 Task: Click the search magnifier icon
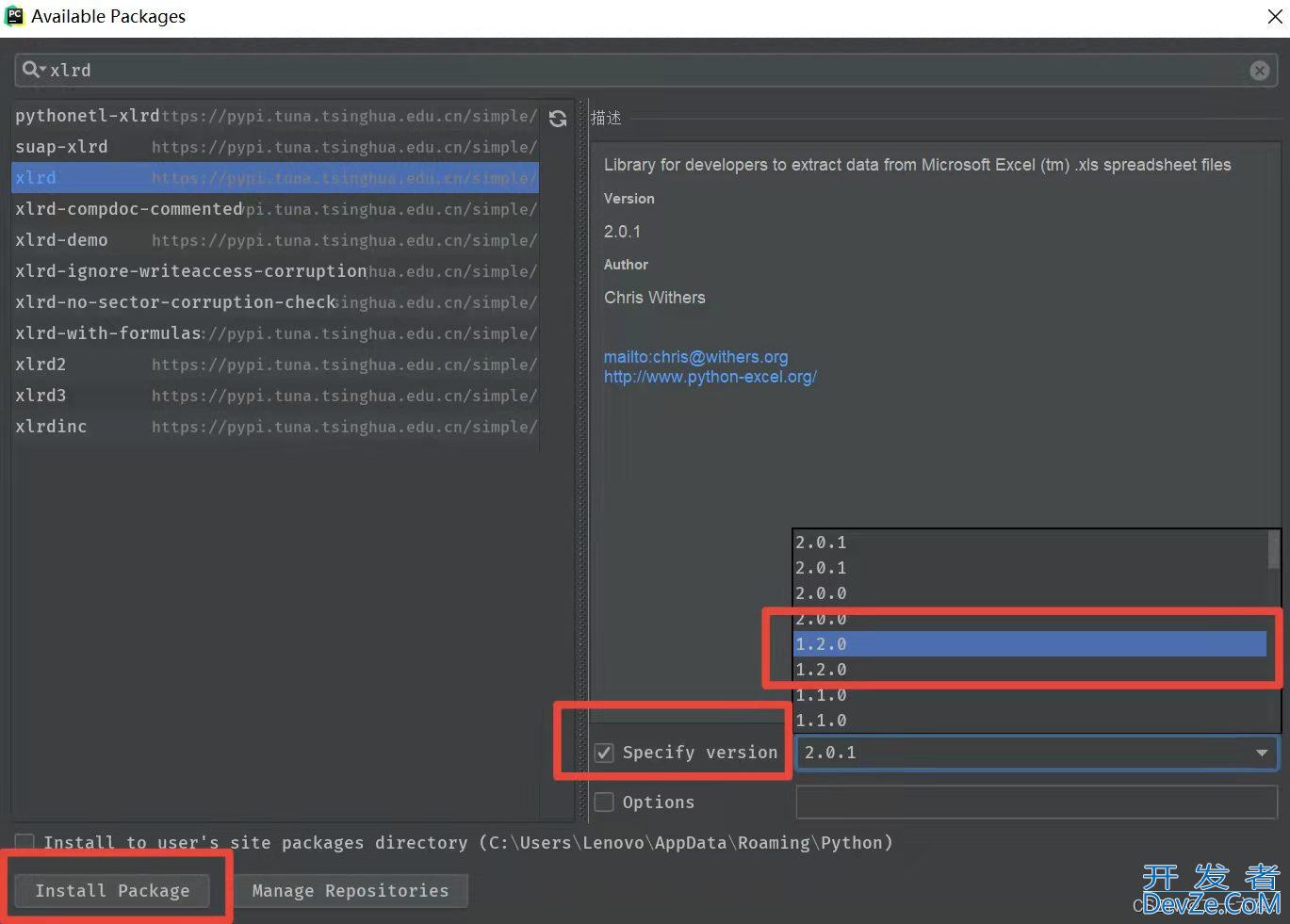click(31, 70)
